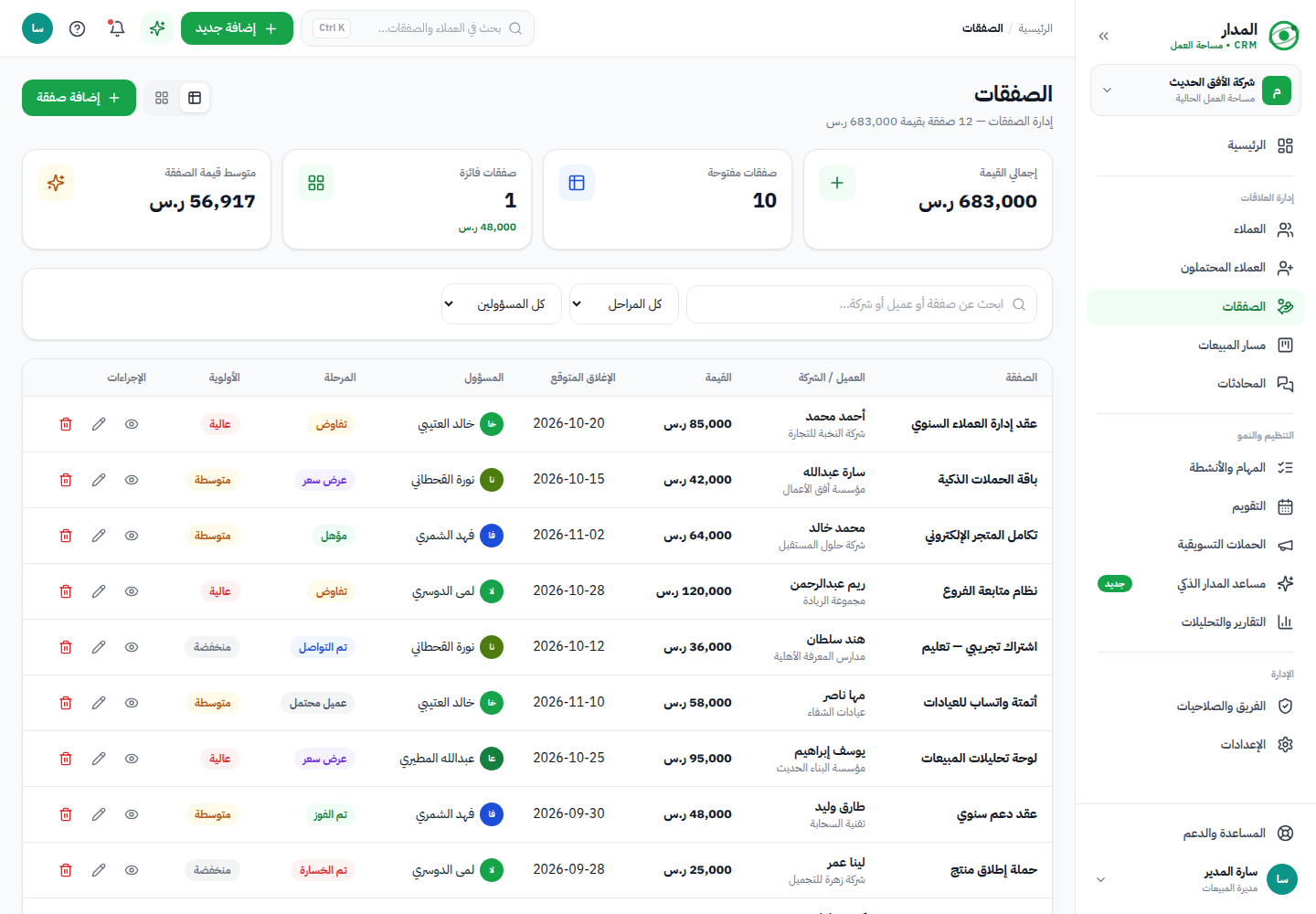The height and width of the screenshot is (914, 1316).
Task: Open the notifications bell
Action: pos(117,28)
